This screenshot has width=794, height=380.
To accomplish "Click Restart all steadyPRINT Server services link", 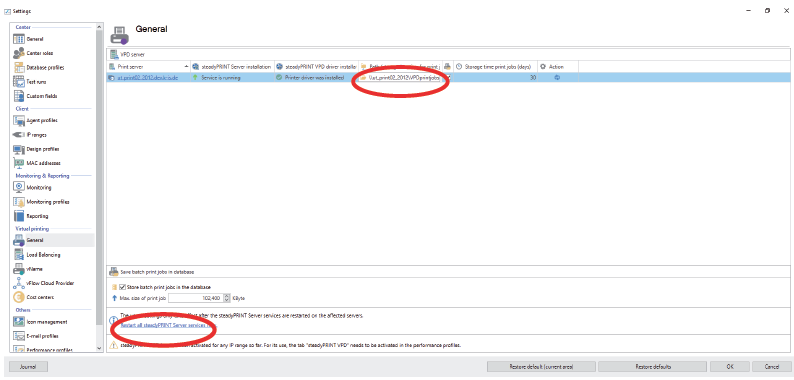I will pyautogui.click(x=168, y=325).
